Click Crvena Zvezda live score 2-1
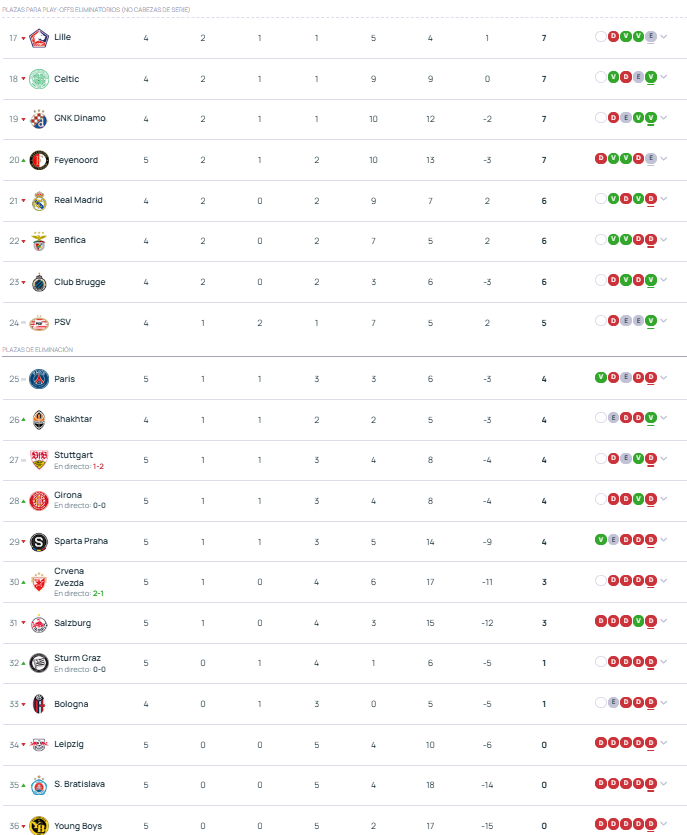Screen dimensions: 687x835 (99, 593)
